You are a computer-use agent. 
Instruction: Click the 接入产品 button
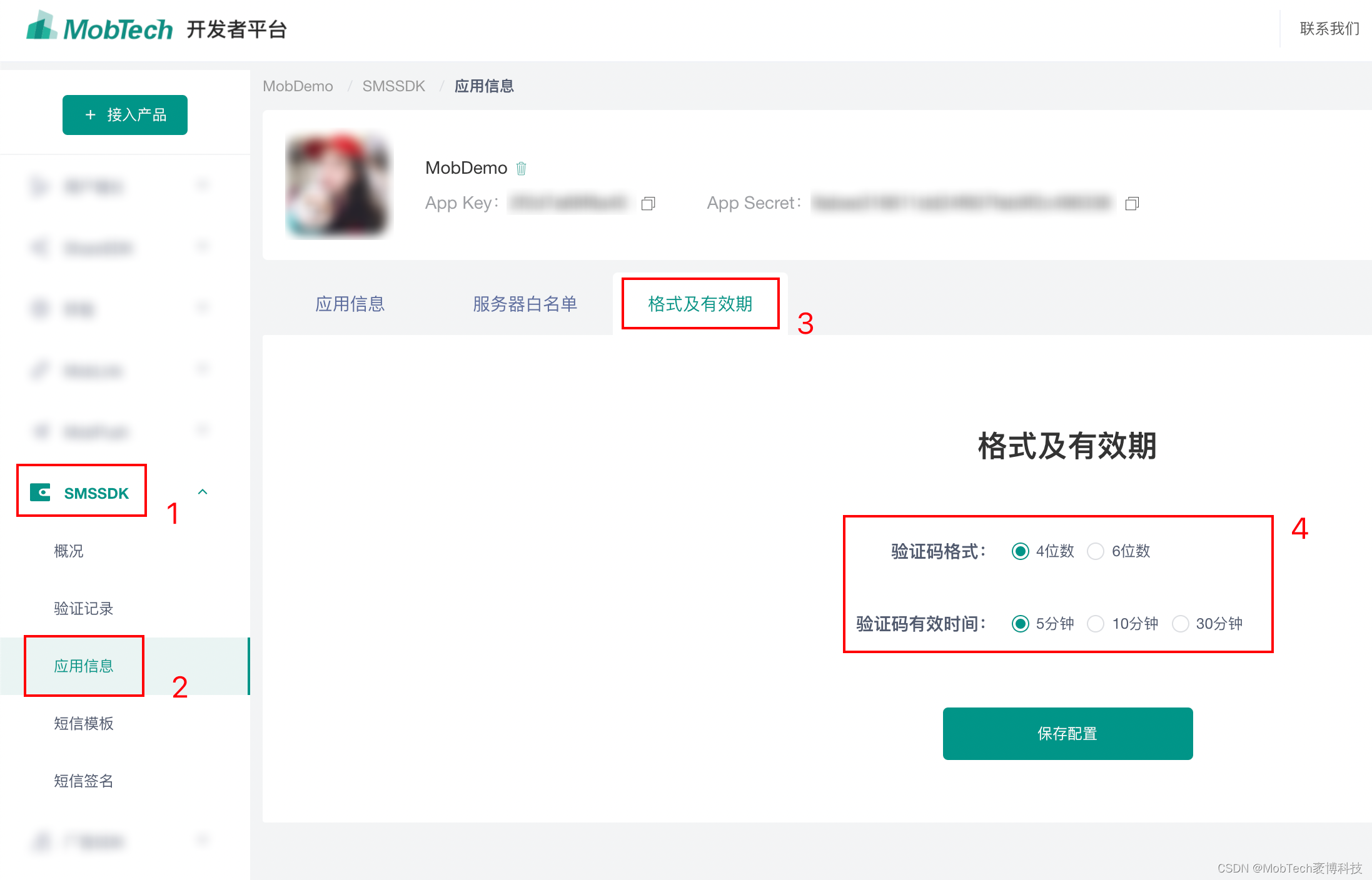pyautogui.click(x=125, y=115)
